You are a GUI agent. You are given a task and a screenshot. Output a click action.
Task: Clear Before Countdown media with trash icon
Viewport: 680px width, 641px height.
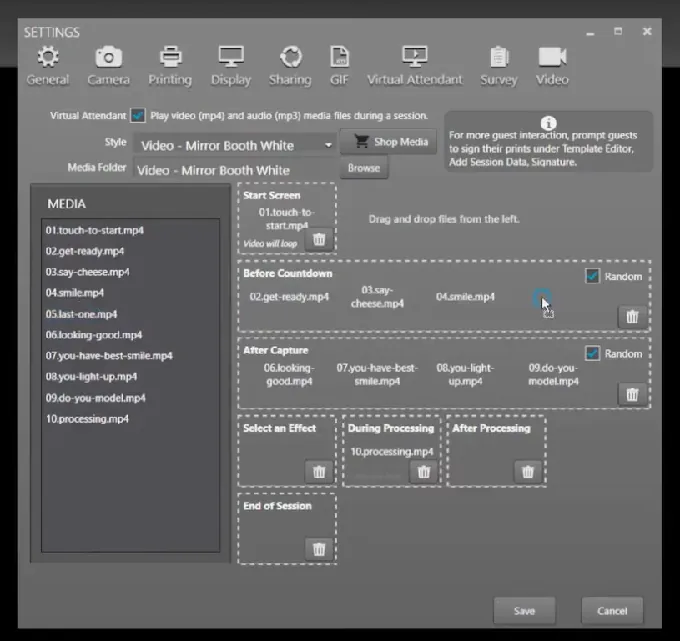(x=632, y=317)
